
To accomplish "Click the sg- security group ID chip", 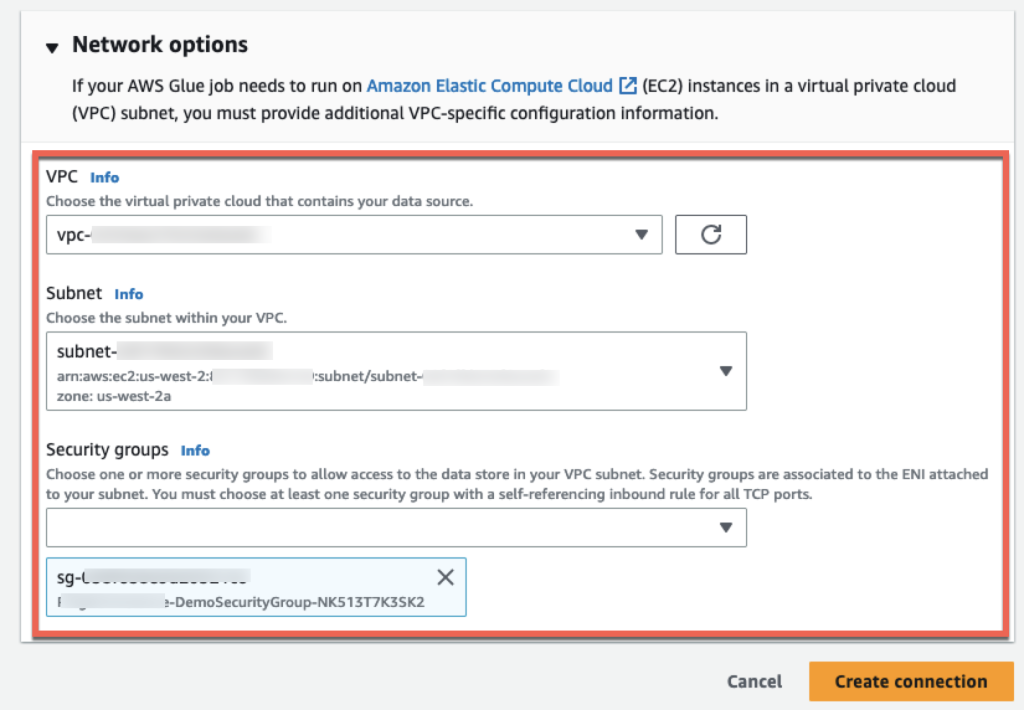I will click(x=155, y=577).
